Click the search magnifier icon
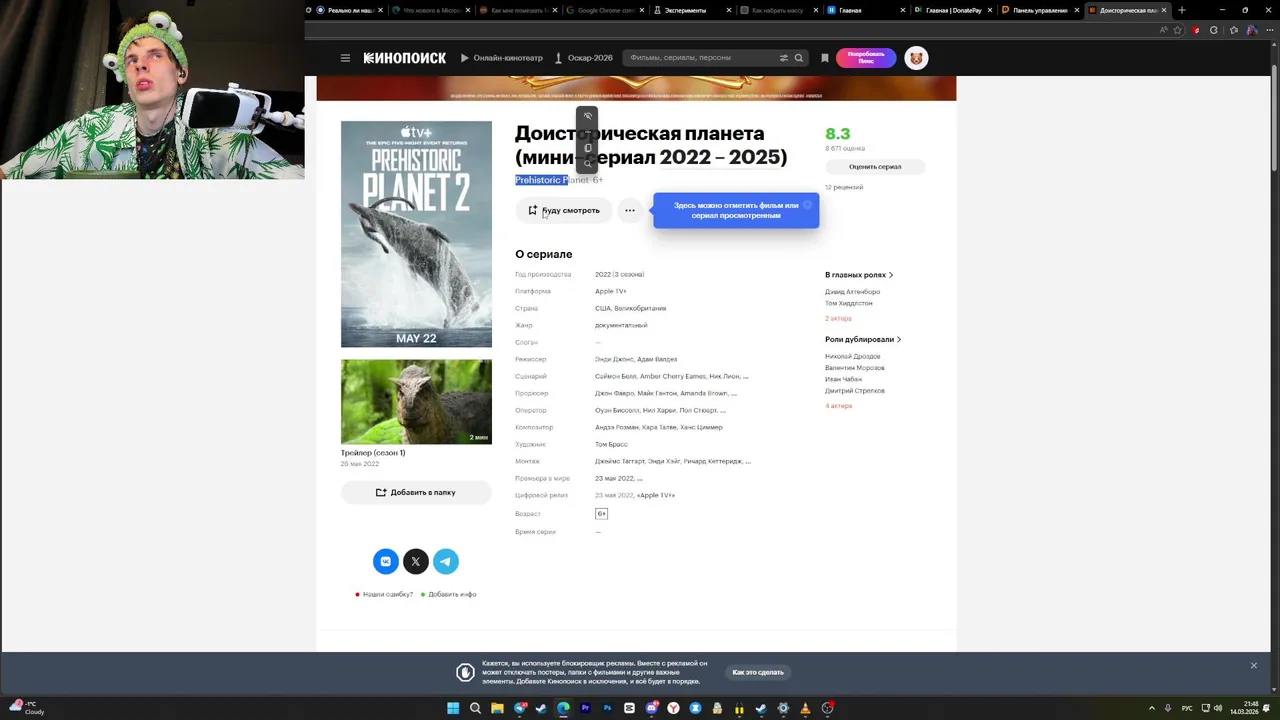1280x720 pixels. tap(798, 58)
